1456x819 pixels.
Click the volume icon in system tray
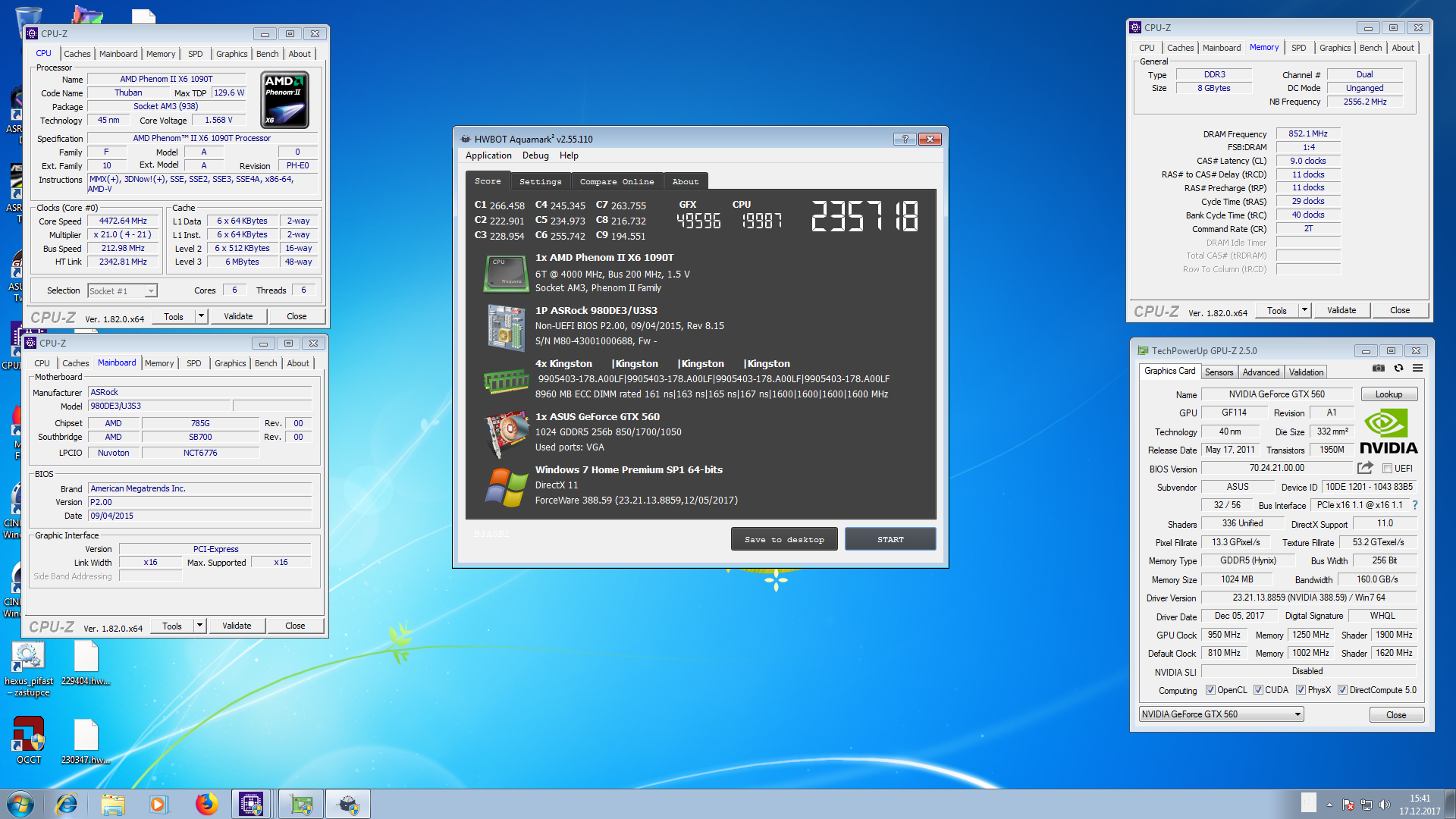[1384, 805]
